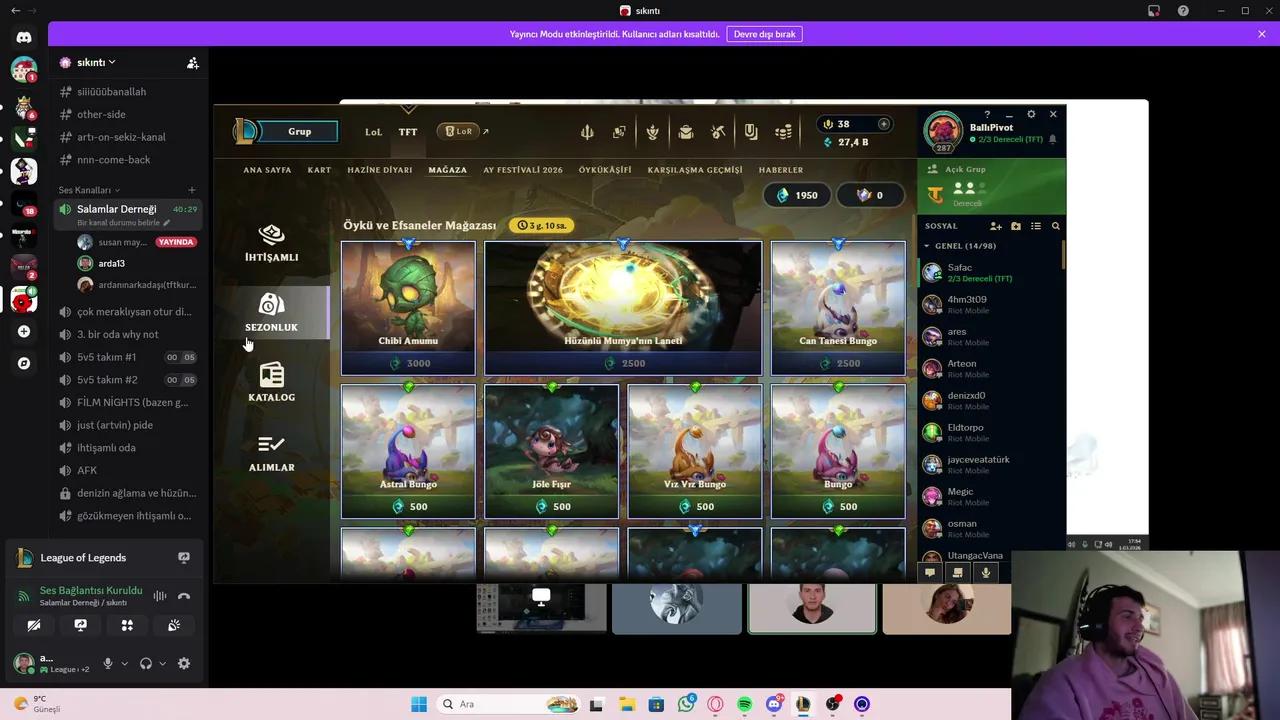Open the coins currency icon in top bar
Screen dimensions: 1280x720
pyautogui.click(x=783, y=131)
